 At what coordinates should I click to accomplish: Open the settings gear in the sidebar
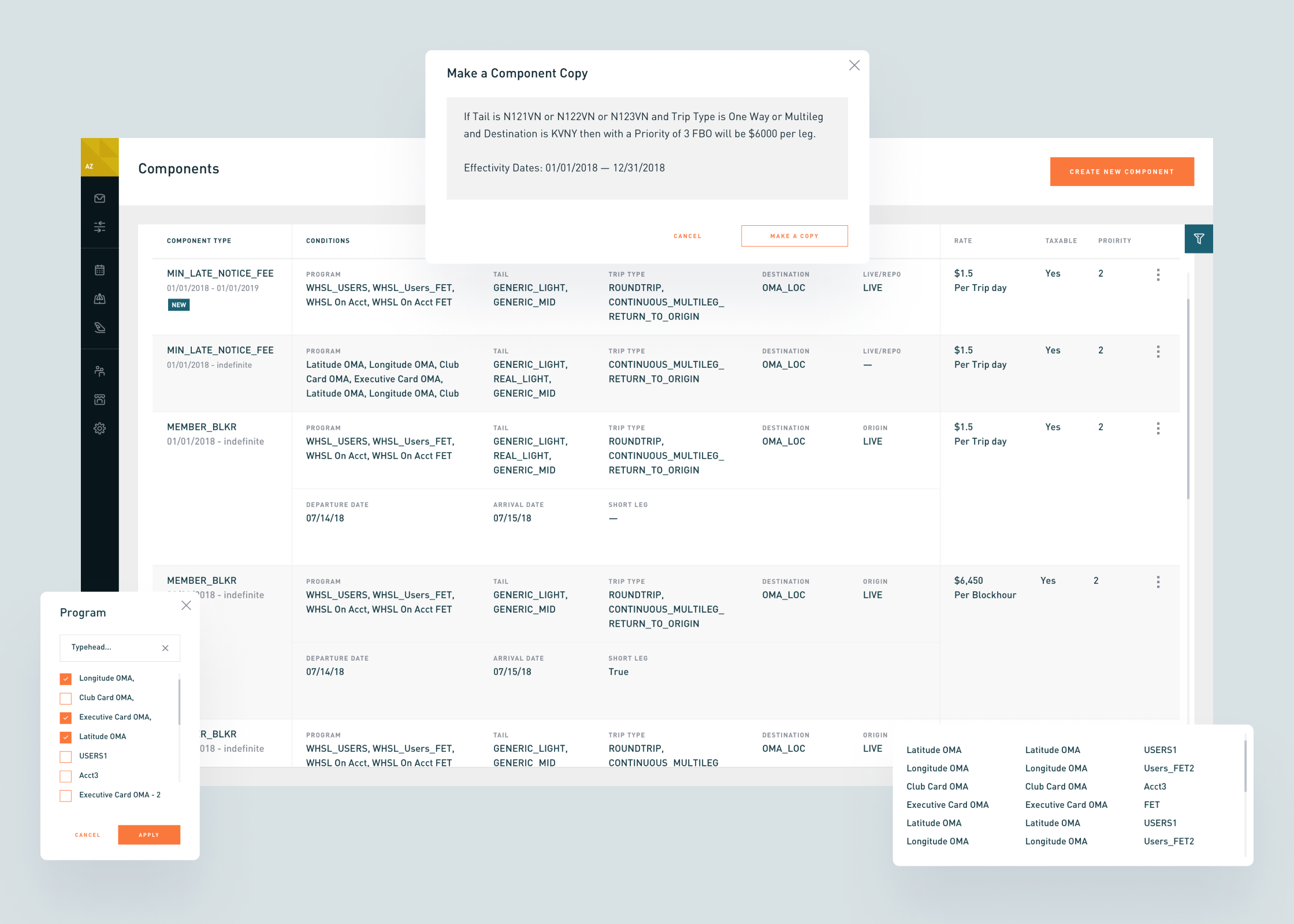(99, 428)
